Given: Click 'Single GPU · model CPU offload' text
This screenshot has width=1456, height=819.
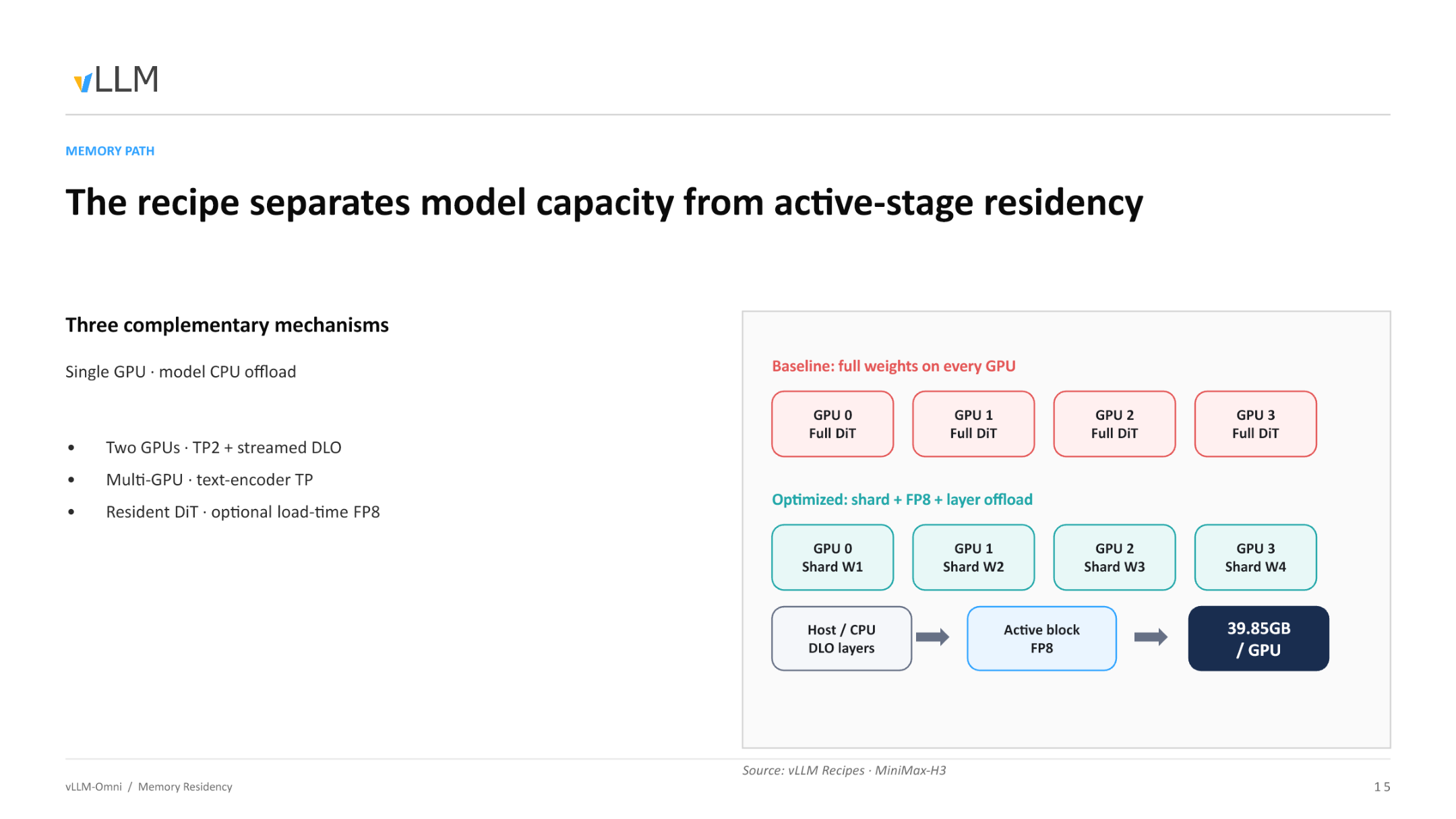Looking at the screenshot, I should 181,371.
